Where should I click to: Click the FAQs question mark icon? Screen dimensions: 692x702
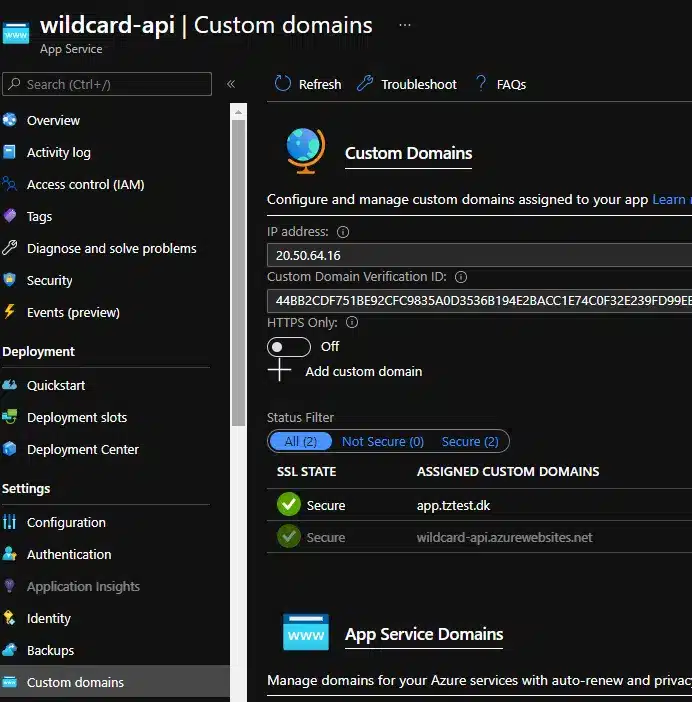coord(481,83)
